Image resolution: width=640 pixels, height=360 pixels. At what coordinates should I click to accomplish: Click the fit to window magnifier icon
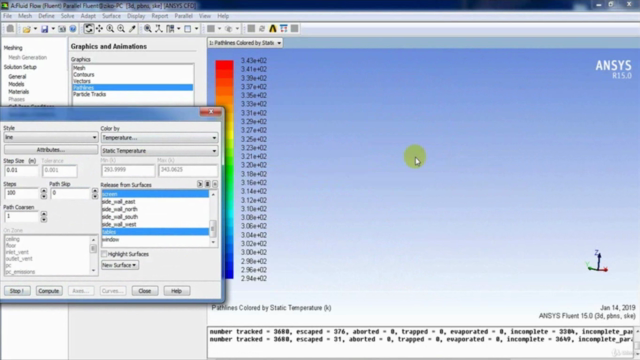click(148, 29)
